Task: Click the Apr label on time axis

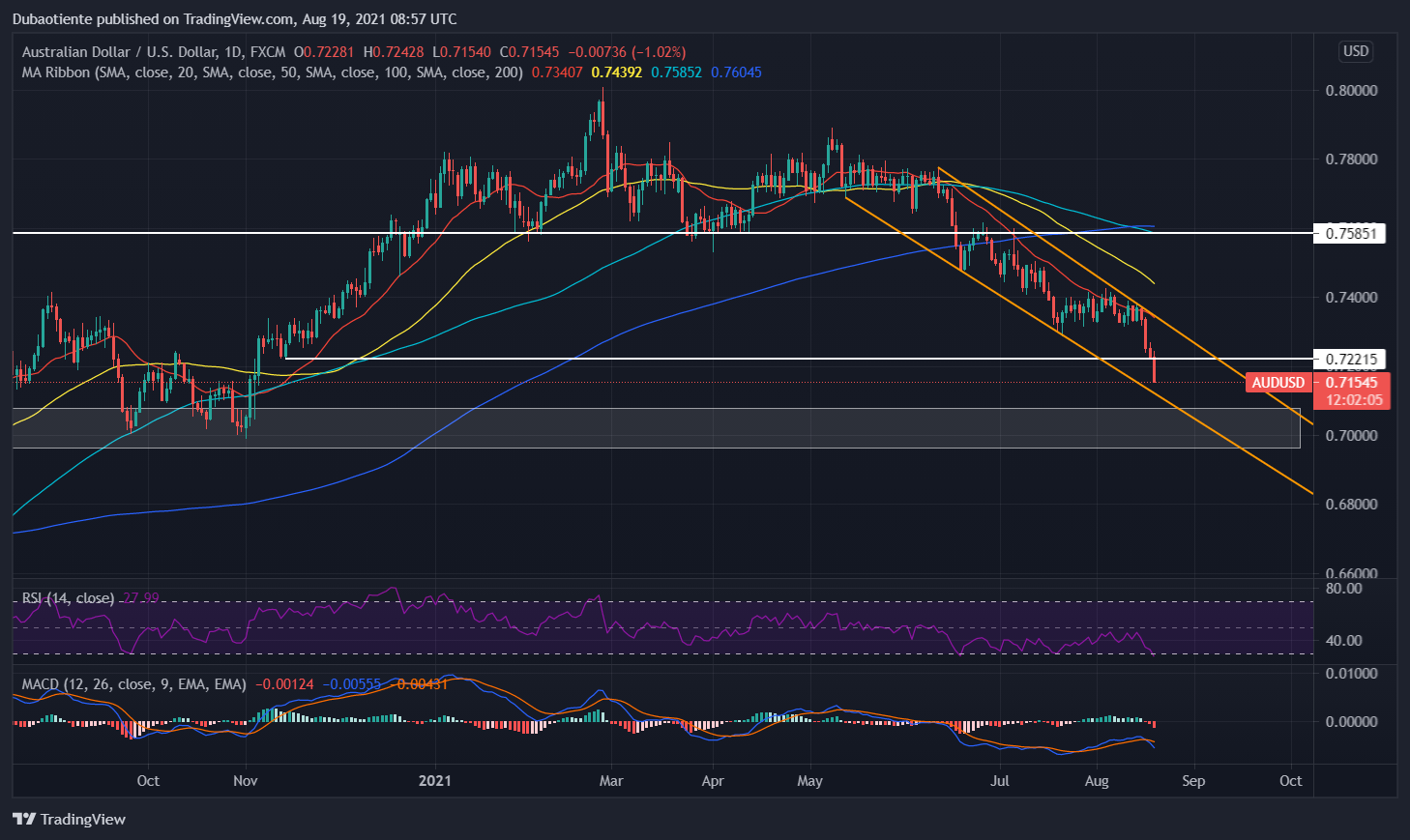Action: pyautogui.click(x=712, y=781)
